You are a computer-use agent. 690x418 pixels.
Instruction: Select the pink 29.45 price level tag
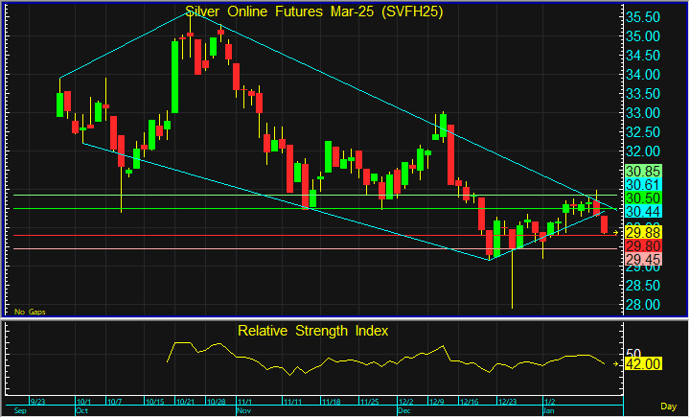click(643, 260)
